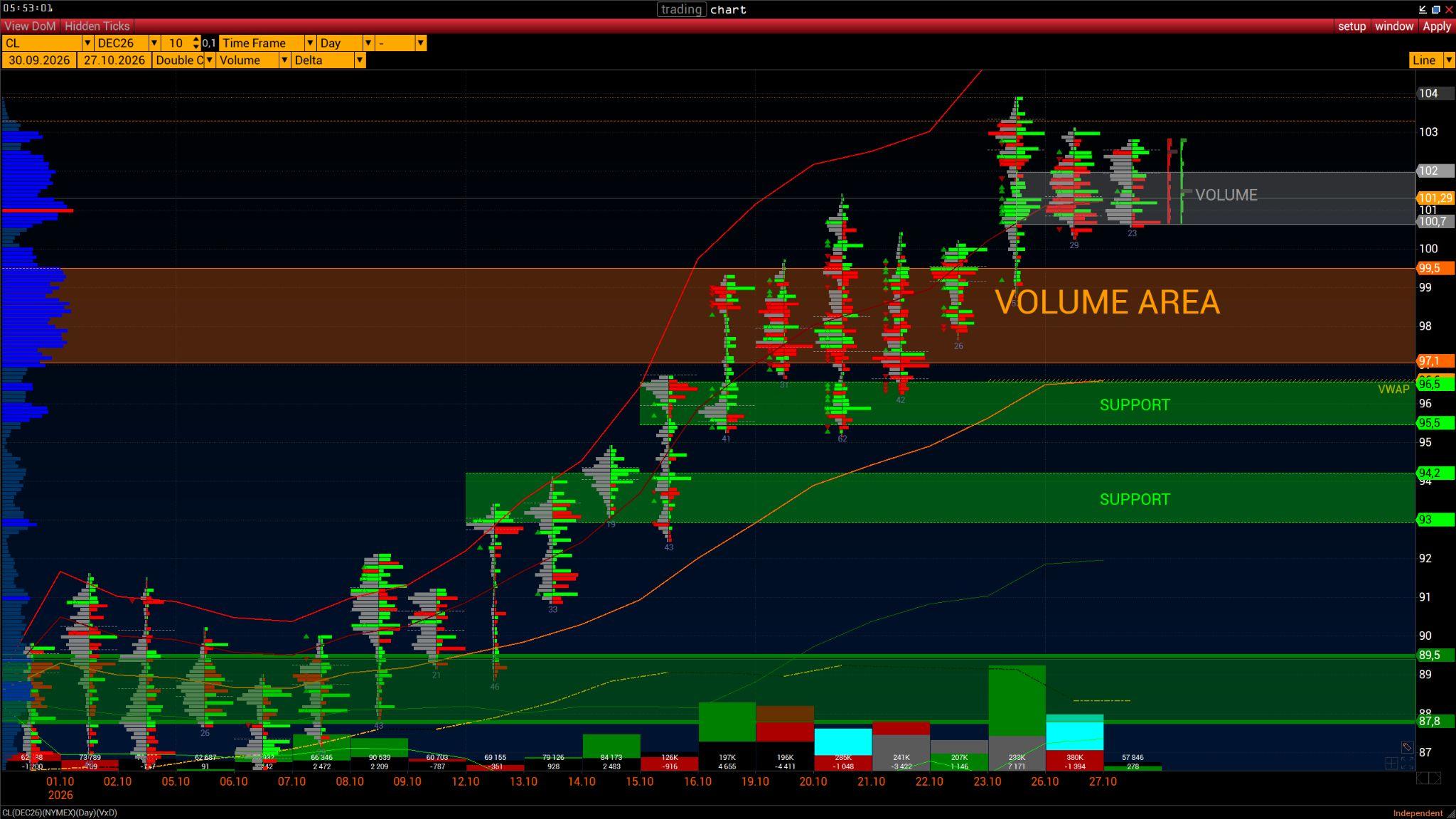Open the Delta dropdown
This screenshot has height=819, width=1456.
pos(360,60)
